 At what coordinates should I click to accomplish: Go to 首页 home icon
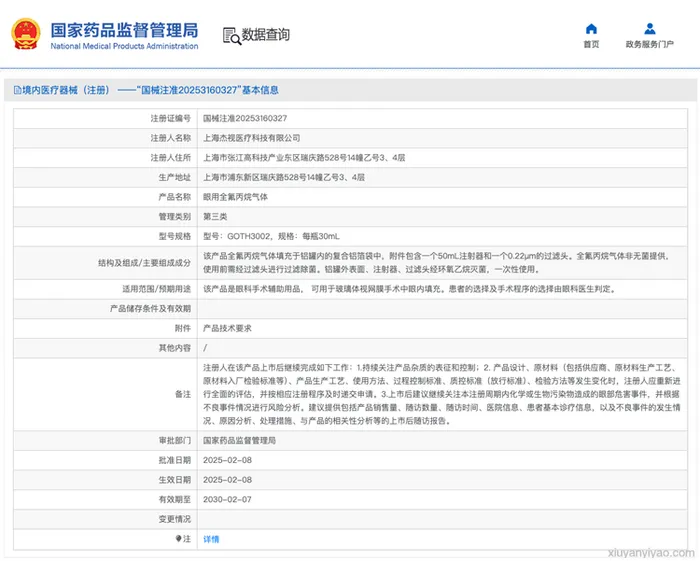coord(591,29)
